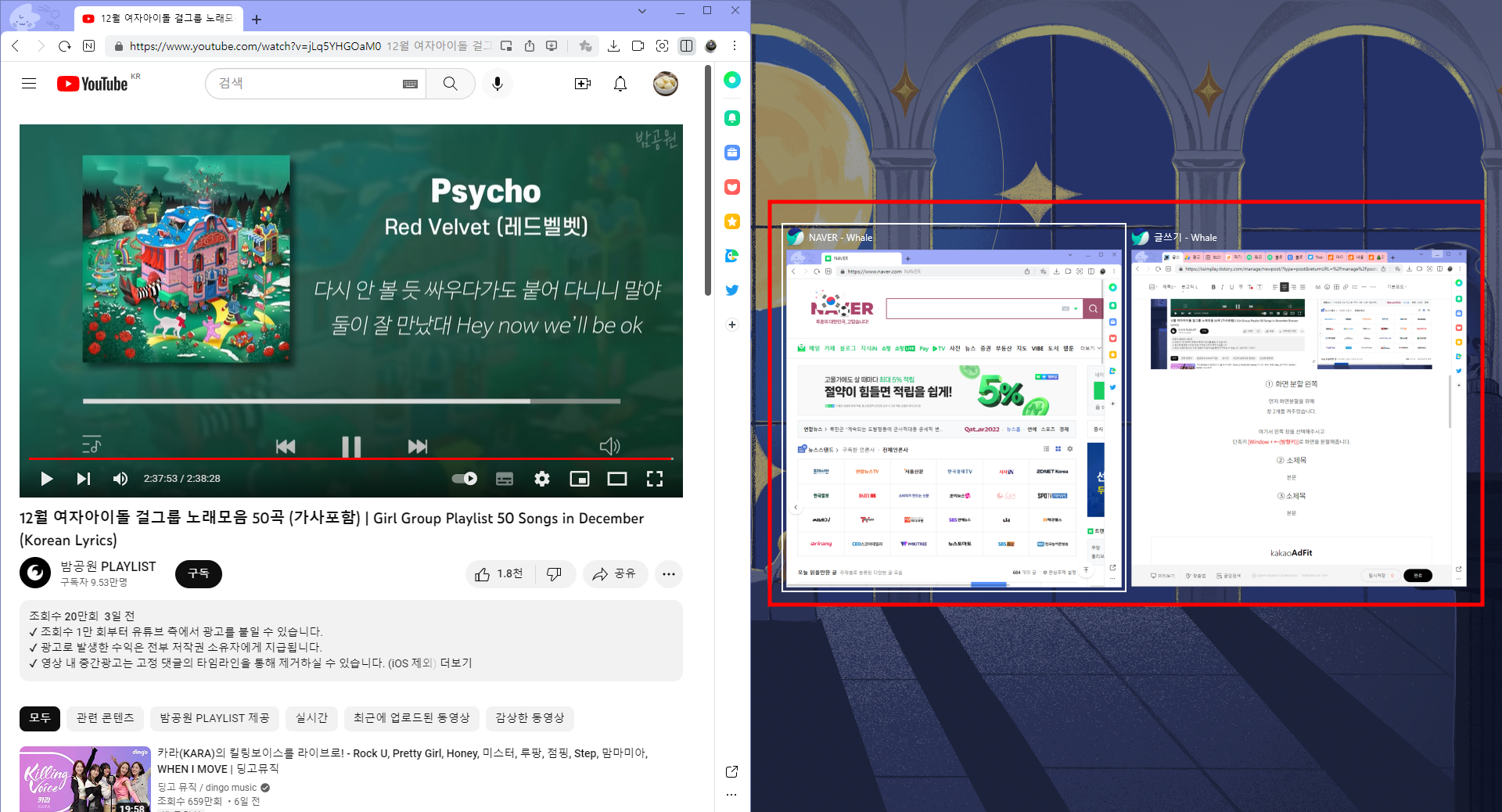Image resolution: width=1502 pixels, height=812 pixels.
Task: Toggle subtitles/closed captions
Action: (505, 479)
